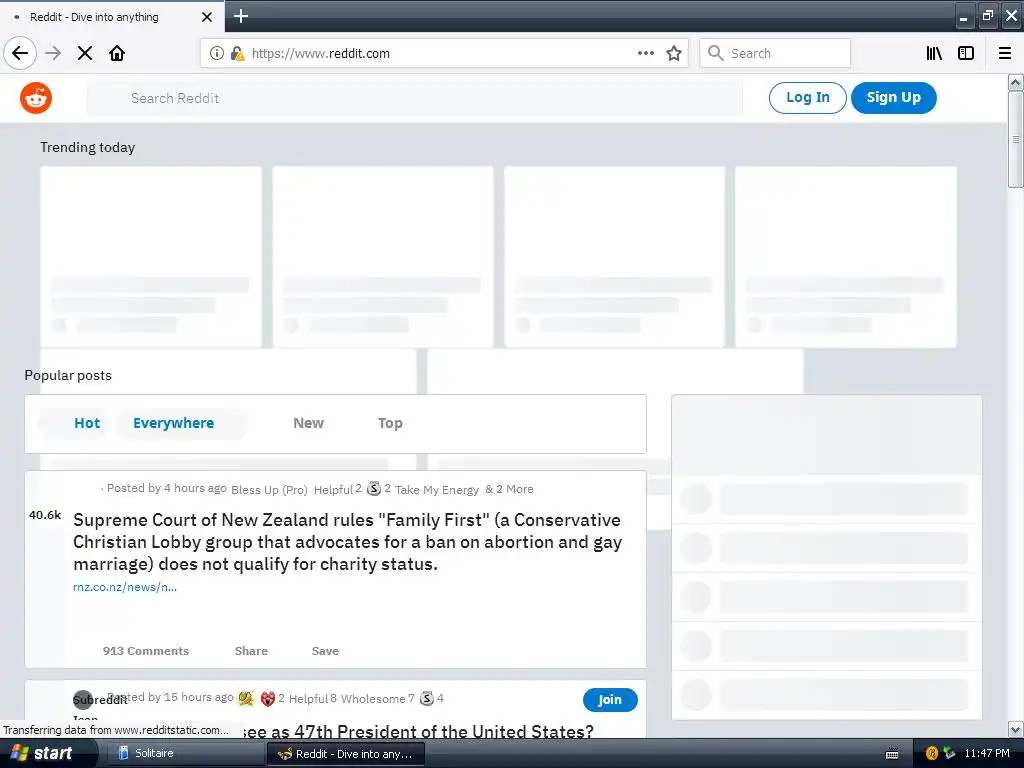Screen dimensions: 1024x768
Task: Open the browser home page icon
Action: point(117,53)
